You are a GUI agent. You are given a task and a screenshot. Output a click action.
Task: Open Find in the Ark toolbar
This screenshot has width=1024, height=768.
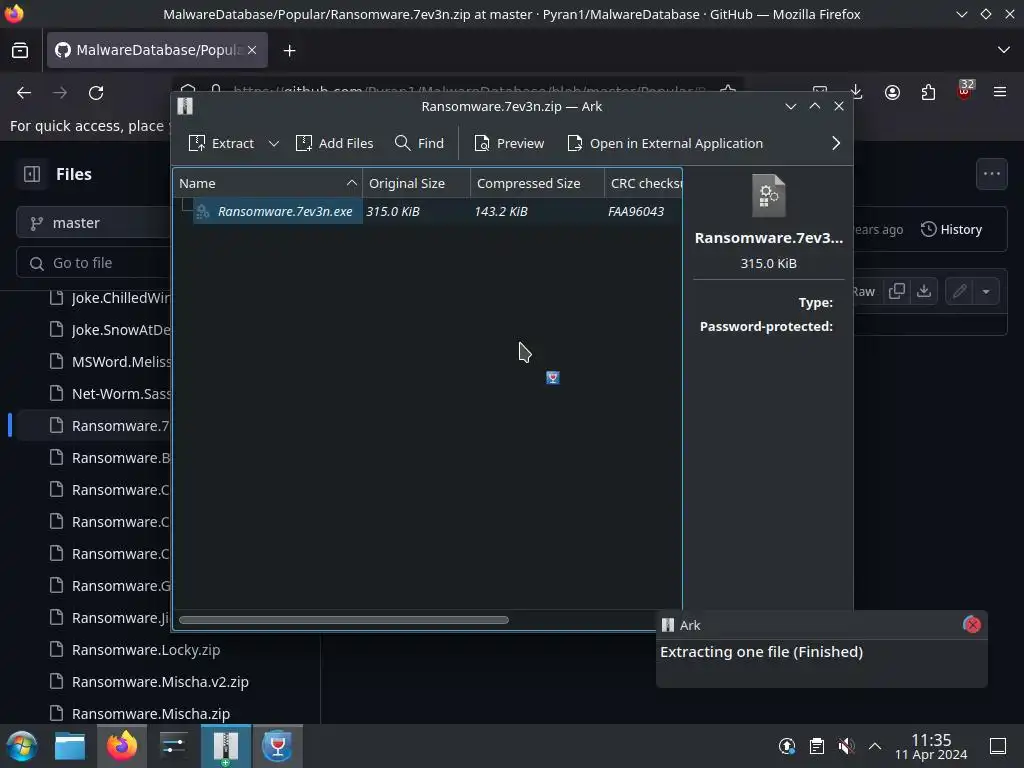(419, 143)
